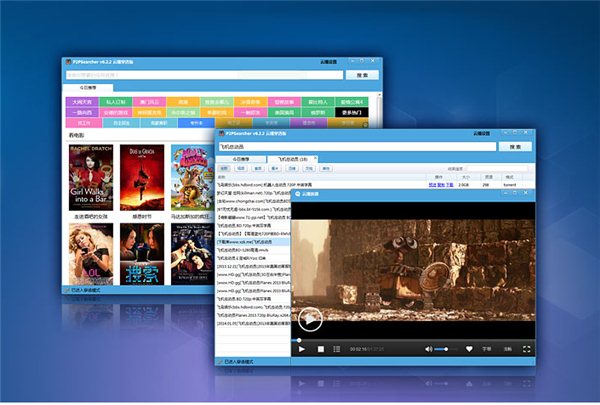Open the Girl Walks into a Bar poster
This screenshot has height=405, width=600.
tap(91, 177)
